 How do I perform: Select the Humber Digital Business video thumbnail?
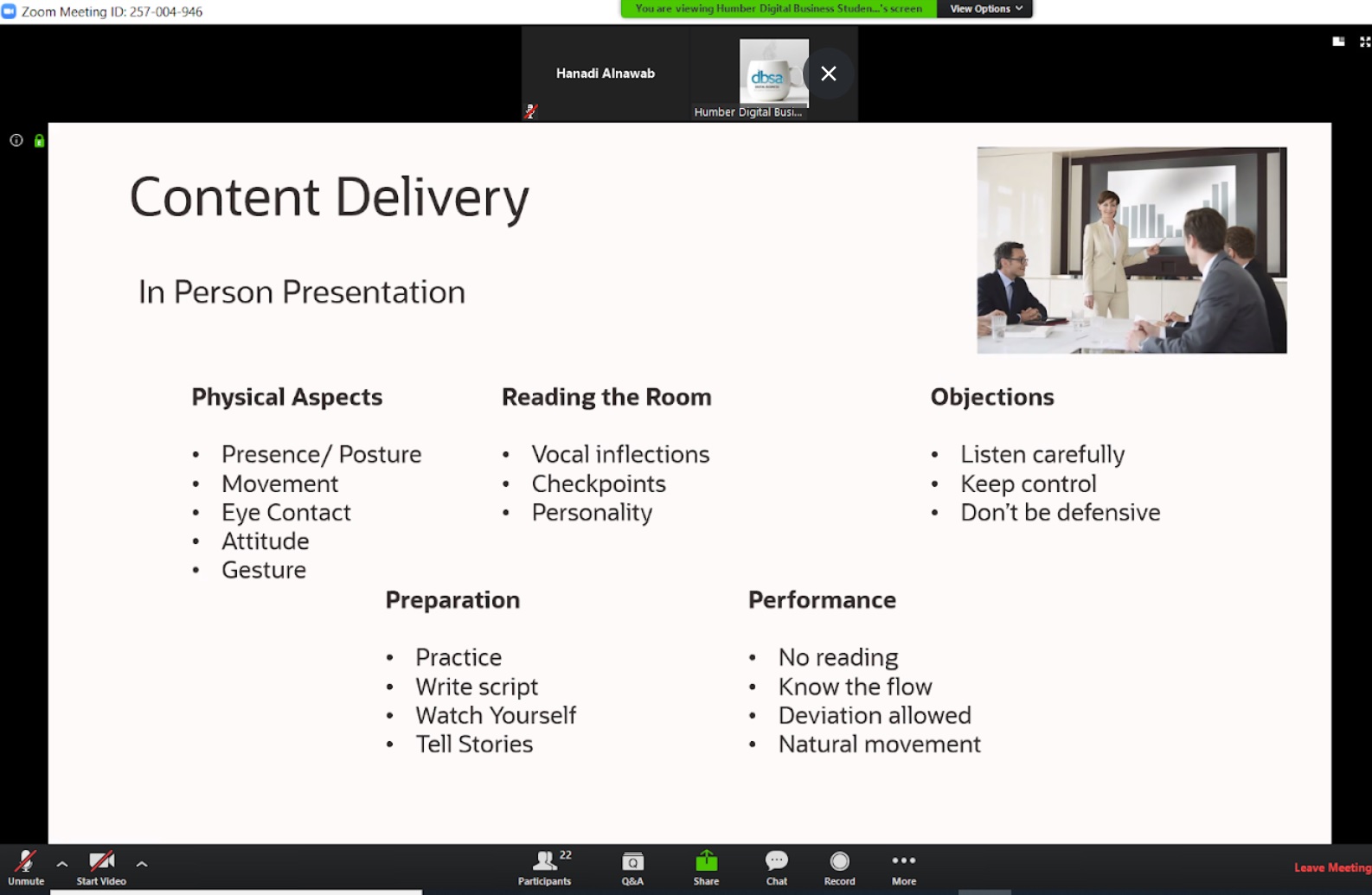click(773, 74)
